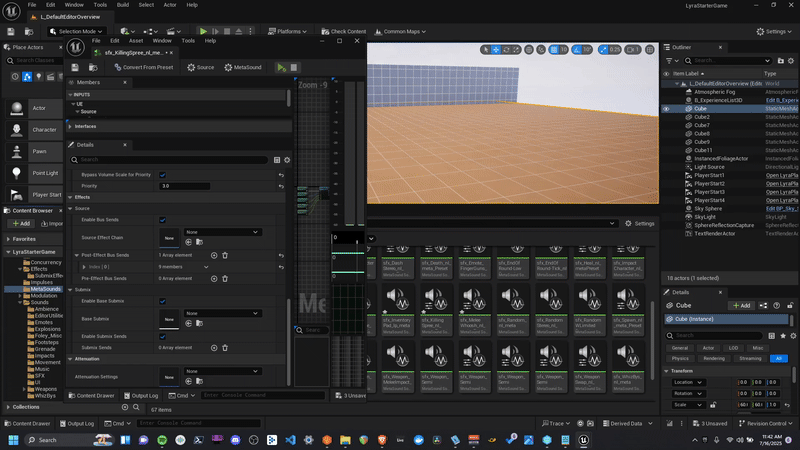Viewport: 800px width, 450px height.
Task: Expand the Index [0] array entry
Action: point(84,267)
